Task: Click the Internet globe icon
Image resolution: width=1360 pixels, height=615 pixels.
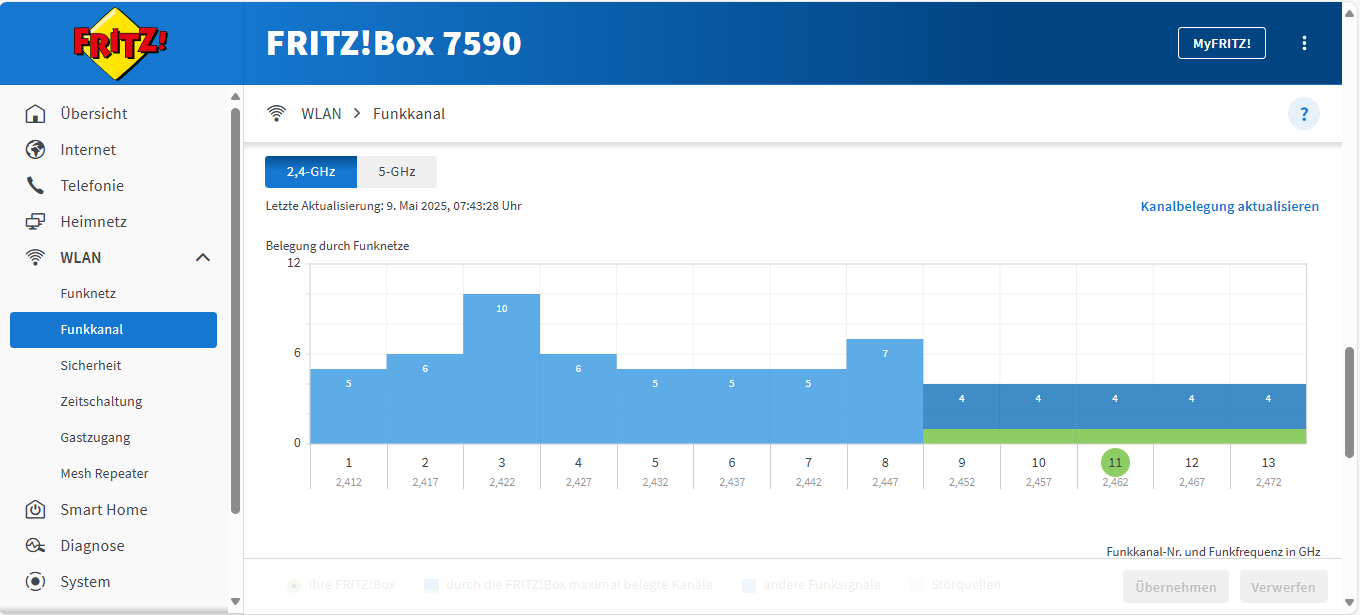Action: click(x=35, y=150)
